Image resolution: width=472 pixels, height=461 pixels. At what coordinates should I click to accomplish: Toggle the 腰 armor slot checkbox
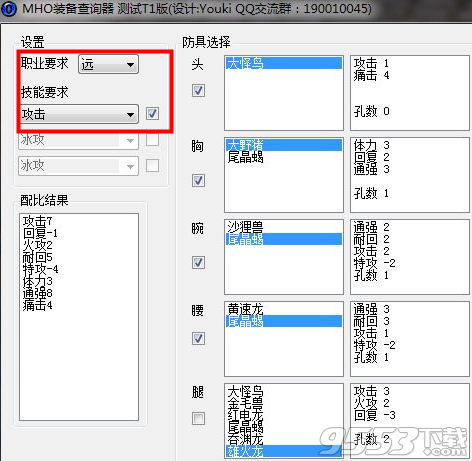(x=198, y=339)
